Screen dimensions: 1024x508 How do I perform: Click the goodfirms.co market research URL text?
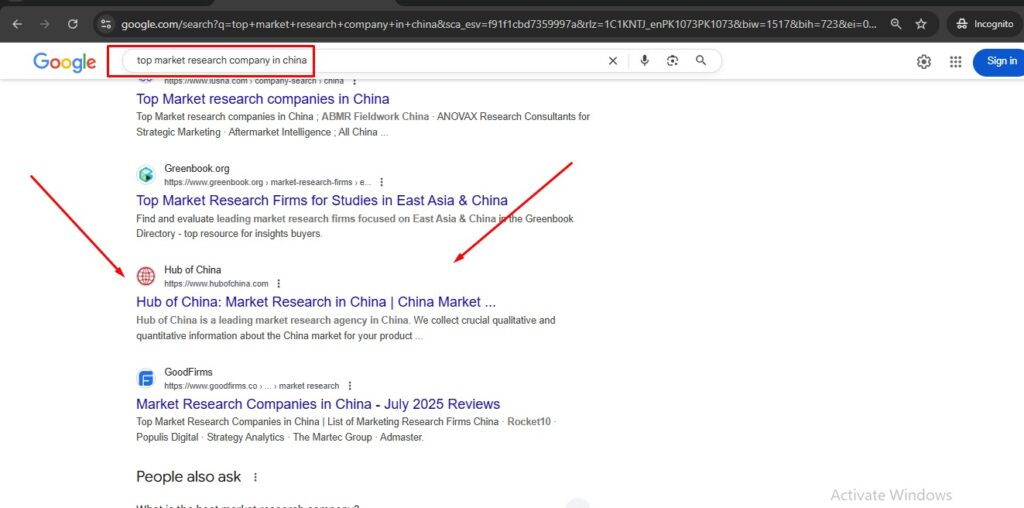click(251, 386)
